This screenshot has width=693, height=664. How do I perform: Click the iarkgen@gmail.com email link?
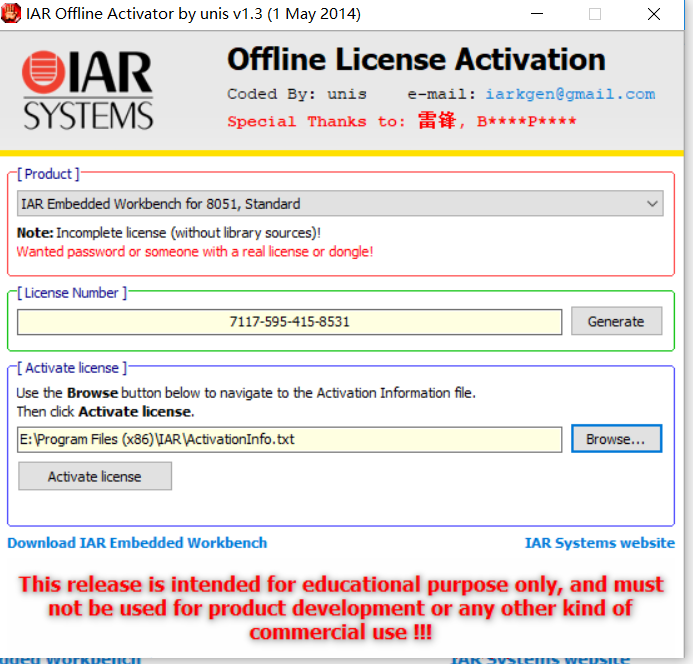pyautogui.click(x=570, y=94)
